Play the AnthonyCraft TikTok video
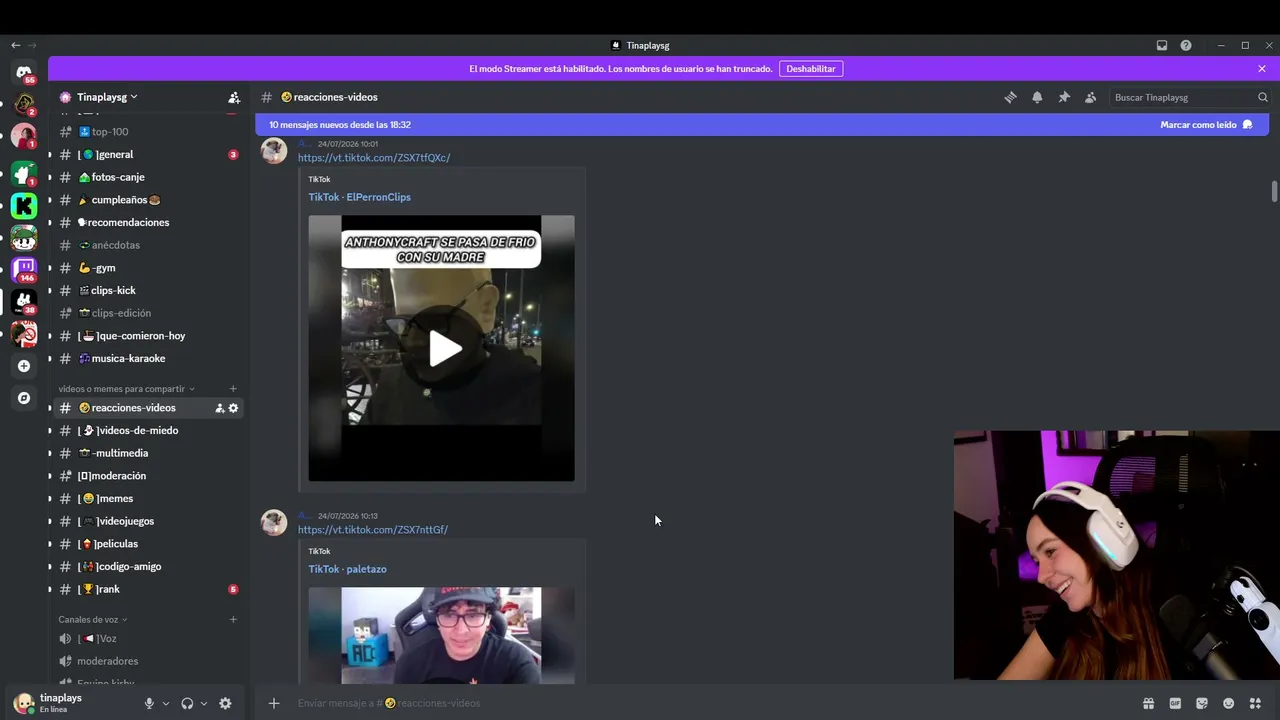The height and width of the screenshot is (720, 1280). [445, 348]
